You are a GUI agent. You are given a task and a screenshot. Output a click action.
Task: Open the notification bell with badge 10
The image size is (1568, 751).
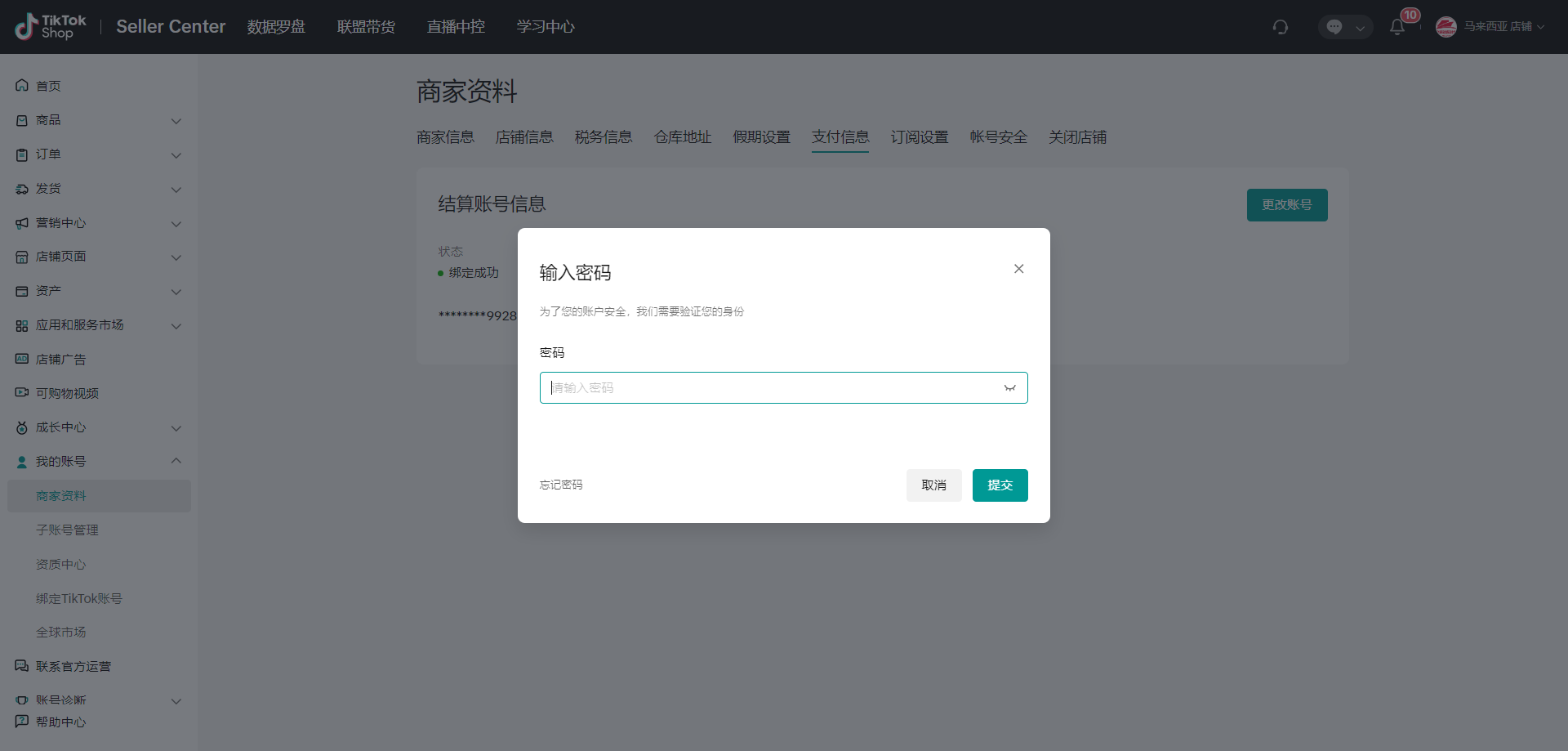(1398, 27)
